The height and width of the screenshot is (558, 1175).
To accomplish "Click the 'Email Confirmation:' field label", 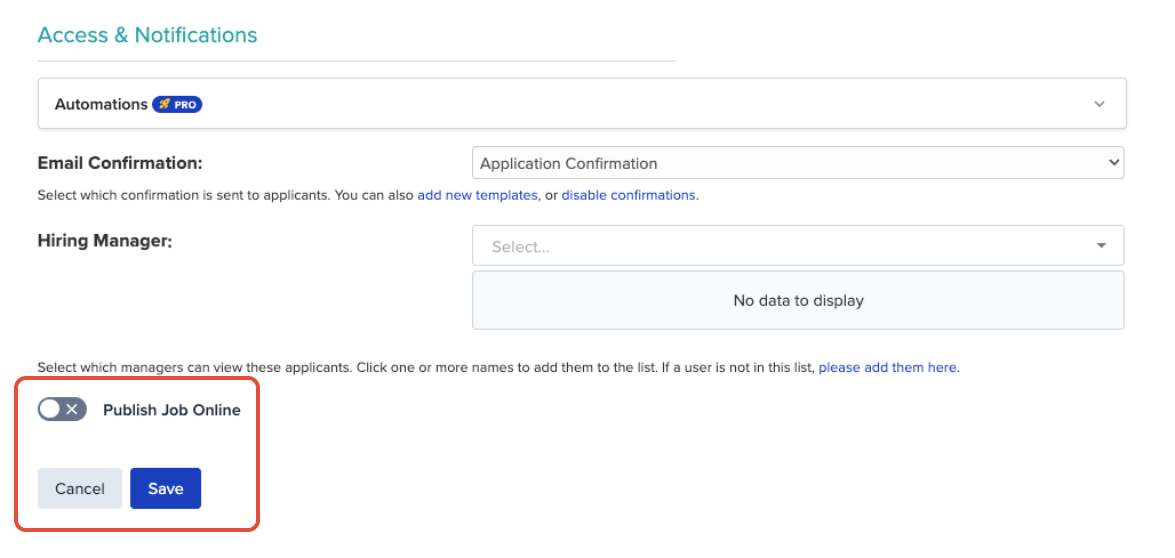I will click(x=120, y=163).
